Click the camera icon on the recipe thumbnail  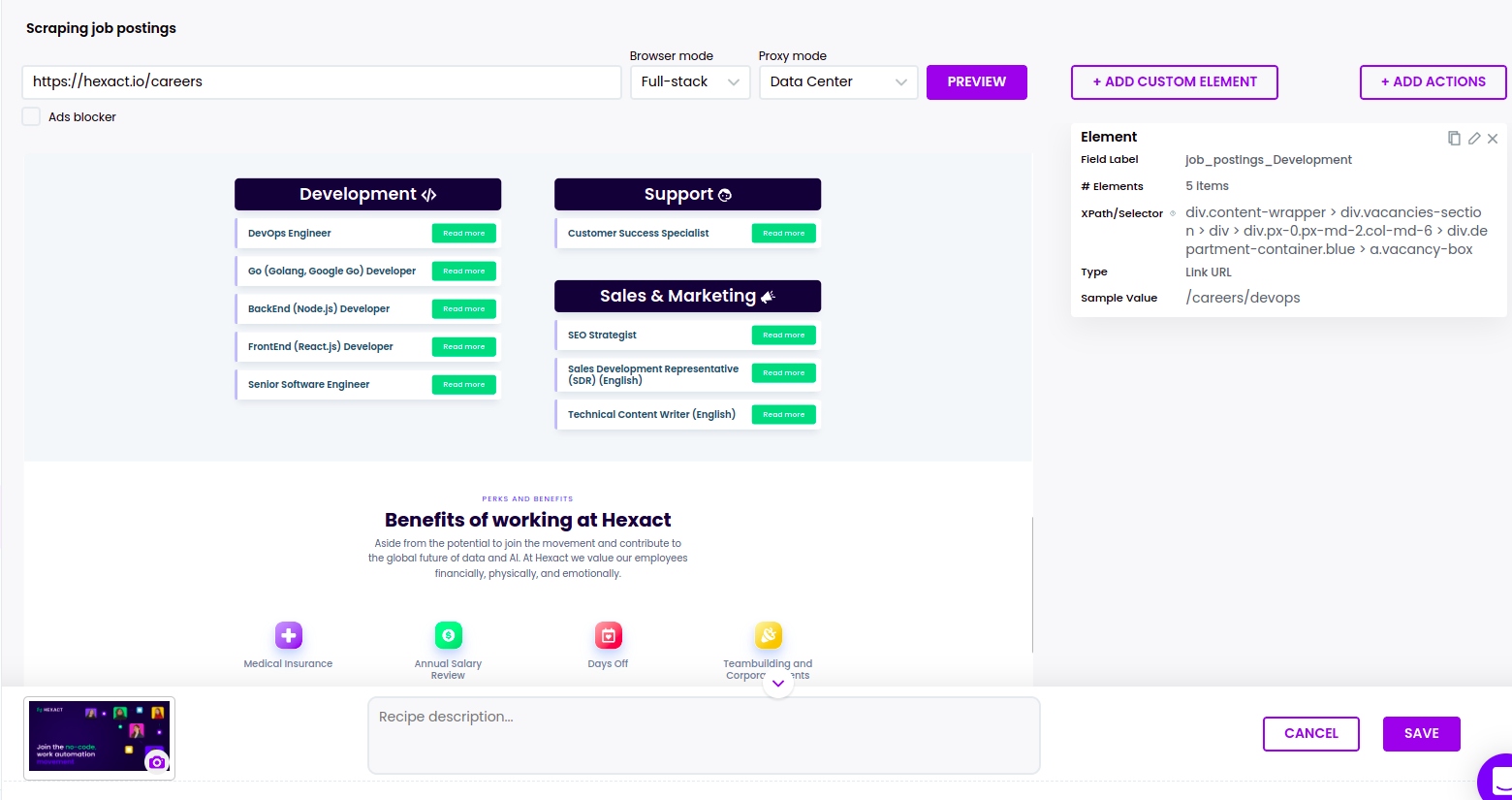pyautogui.click(x=156, y=762)
